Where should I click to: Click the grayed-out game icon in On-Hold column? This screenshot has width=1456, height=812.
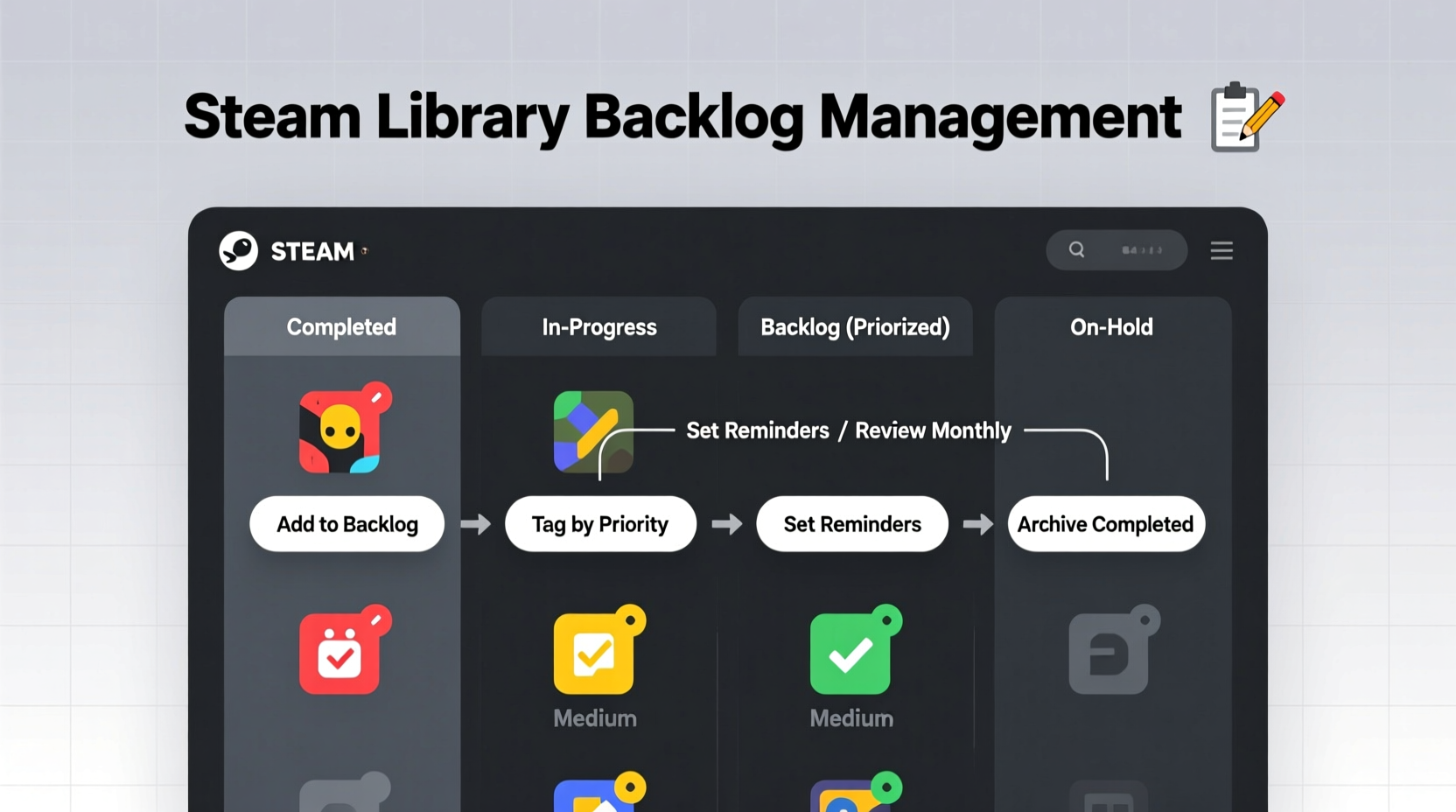1111,651
